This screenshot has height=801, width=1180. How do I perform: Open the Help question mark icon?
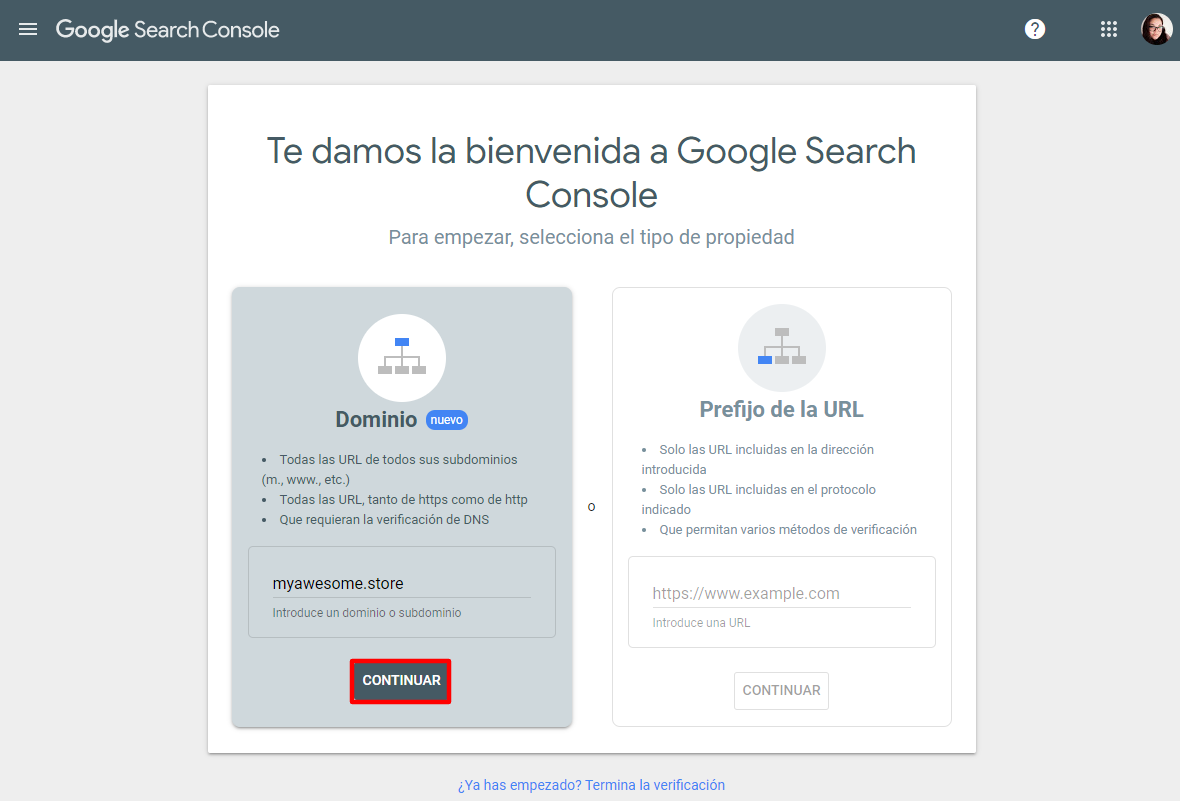pos(1035,29)
